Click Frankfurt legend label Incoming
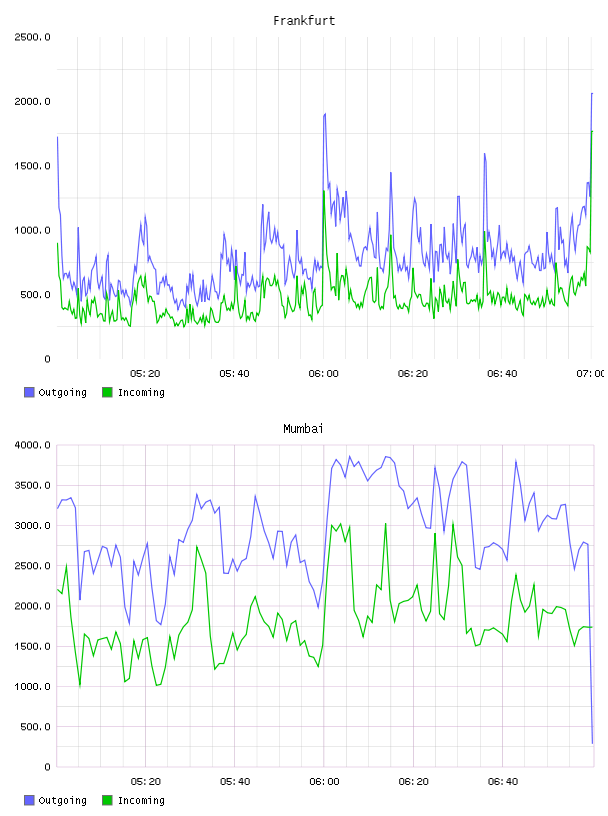Viewport: 608px width, 816px height. point(141,393)
